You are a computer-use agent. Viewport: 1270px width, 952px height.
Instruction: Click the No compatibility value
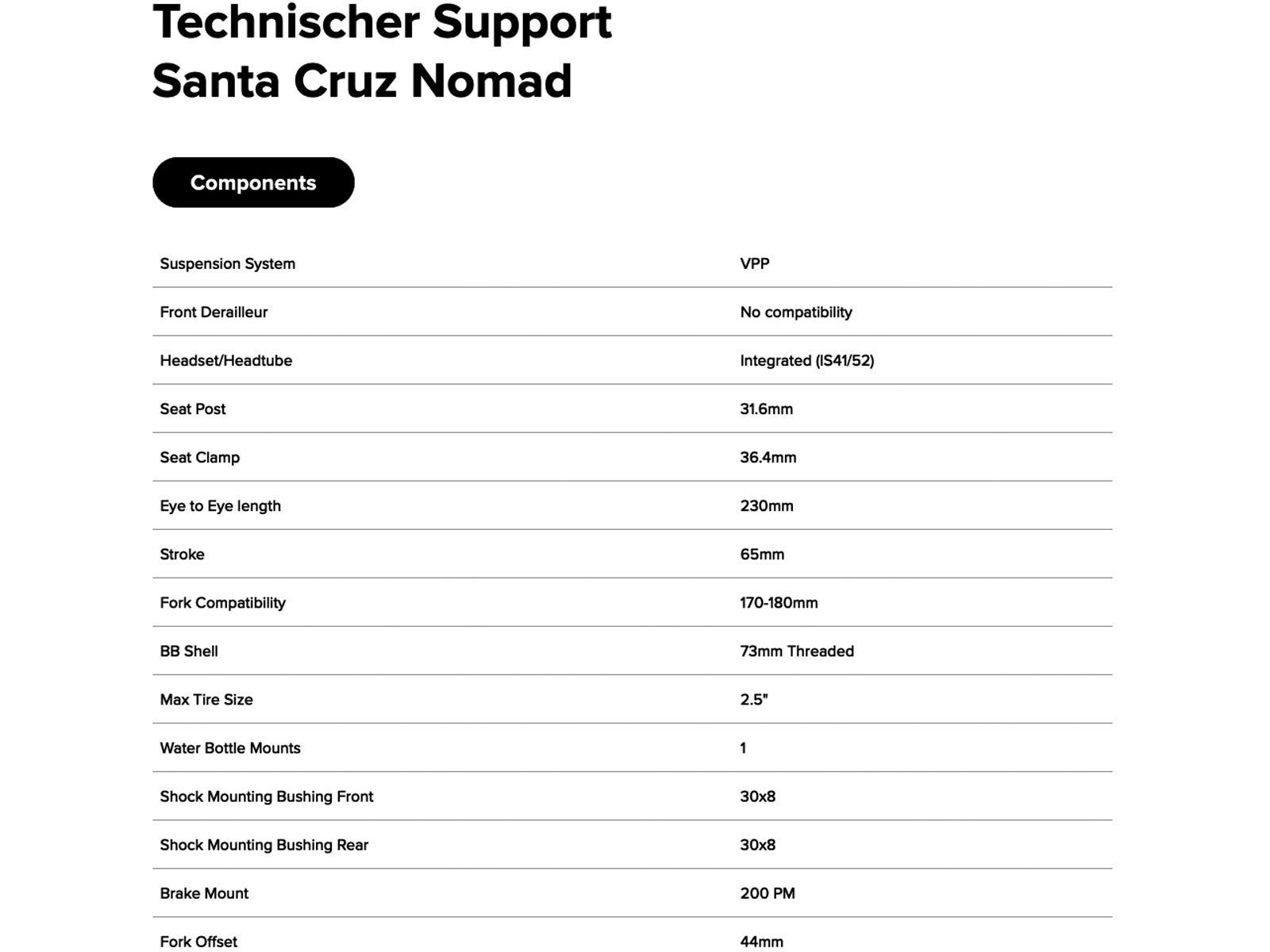(795, 312)
